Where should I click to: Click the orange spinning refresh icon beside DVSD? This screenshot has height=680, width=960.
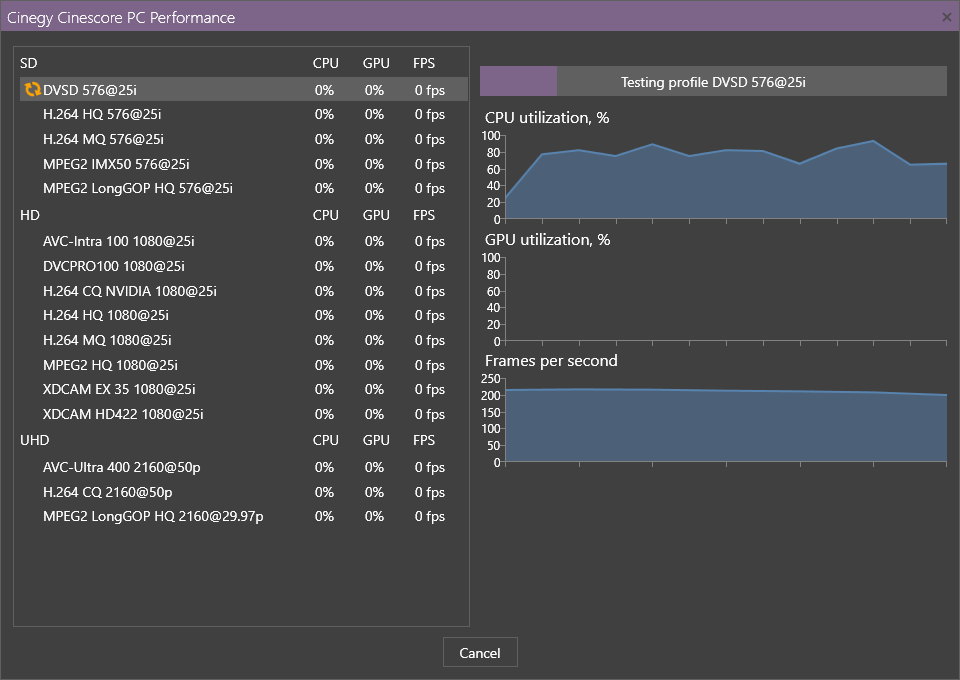(32, 89)
